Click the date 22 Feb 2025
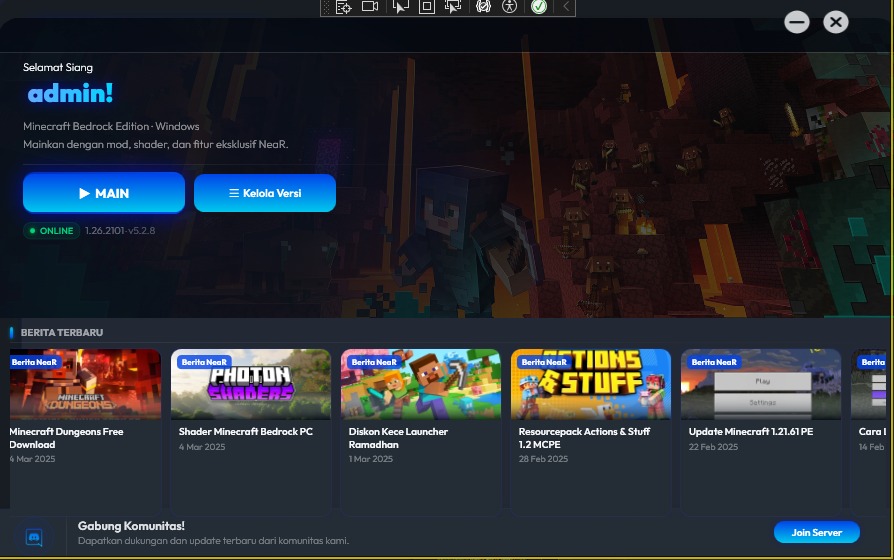 (713, 447)
